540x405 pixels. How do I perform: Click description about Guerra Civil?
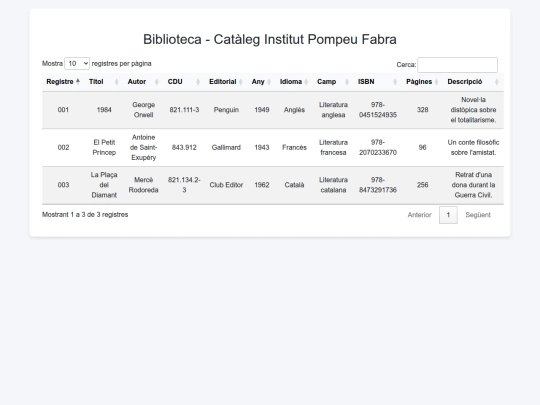pyautogui.click(x=473, y=185)
